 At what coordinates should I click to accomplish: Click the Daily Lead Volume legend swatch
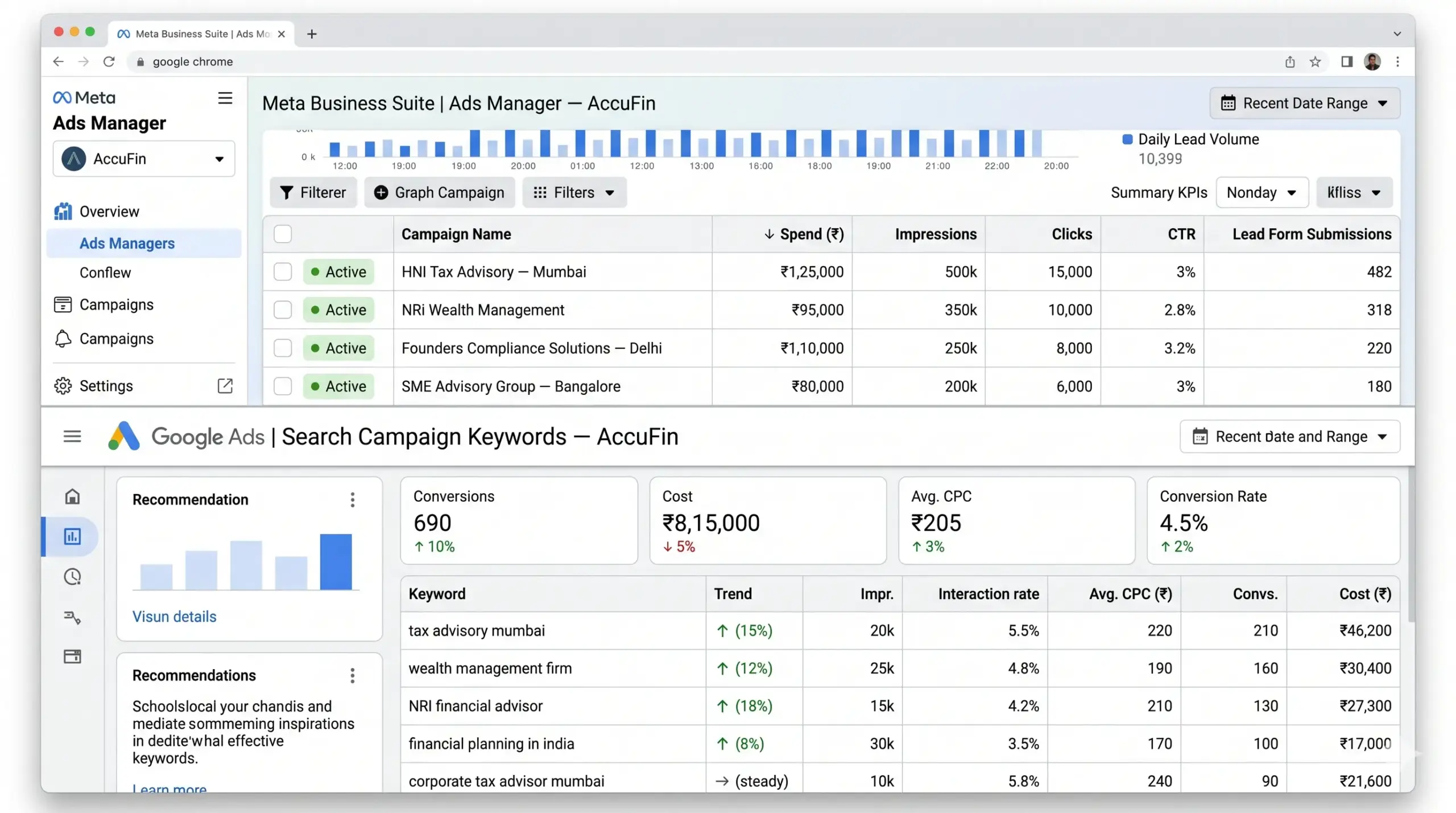(1127, 139)
